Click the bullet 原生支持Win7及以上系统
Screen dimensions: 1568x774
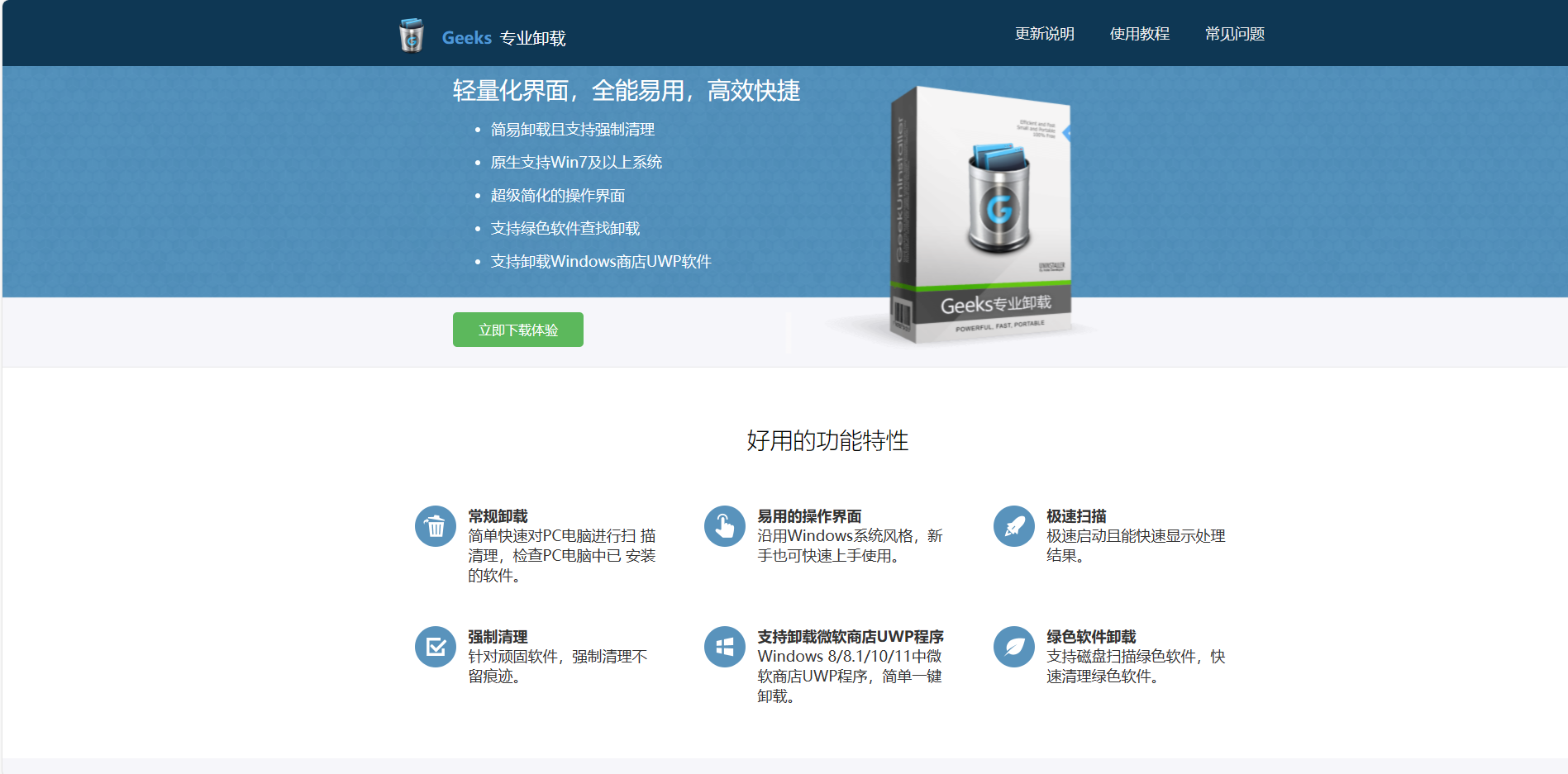point(576,163)
